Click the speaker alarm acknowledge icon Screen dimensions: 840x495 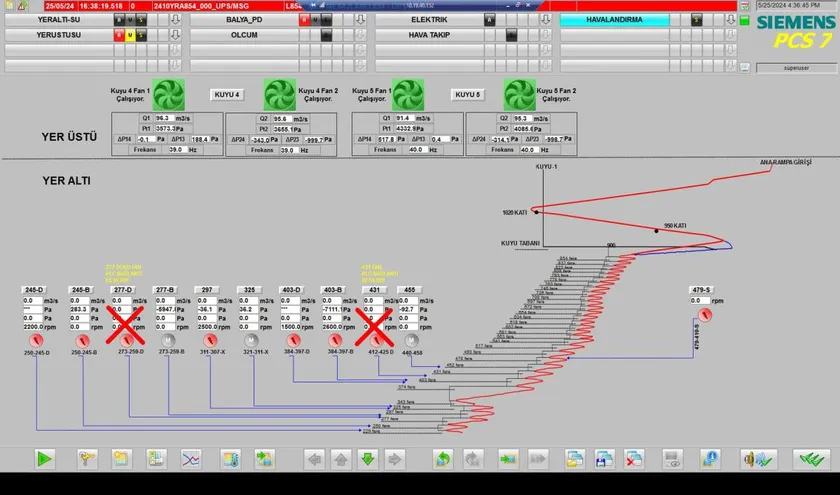point(751,459)
